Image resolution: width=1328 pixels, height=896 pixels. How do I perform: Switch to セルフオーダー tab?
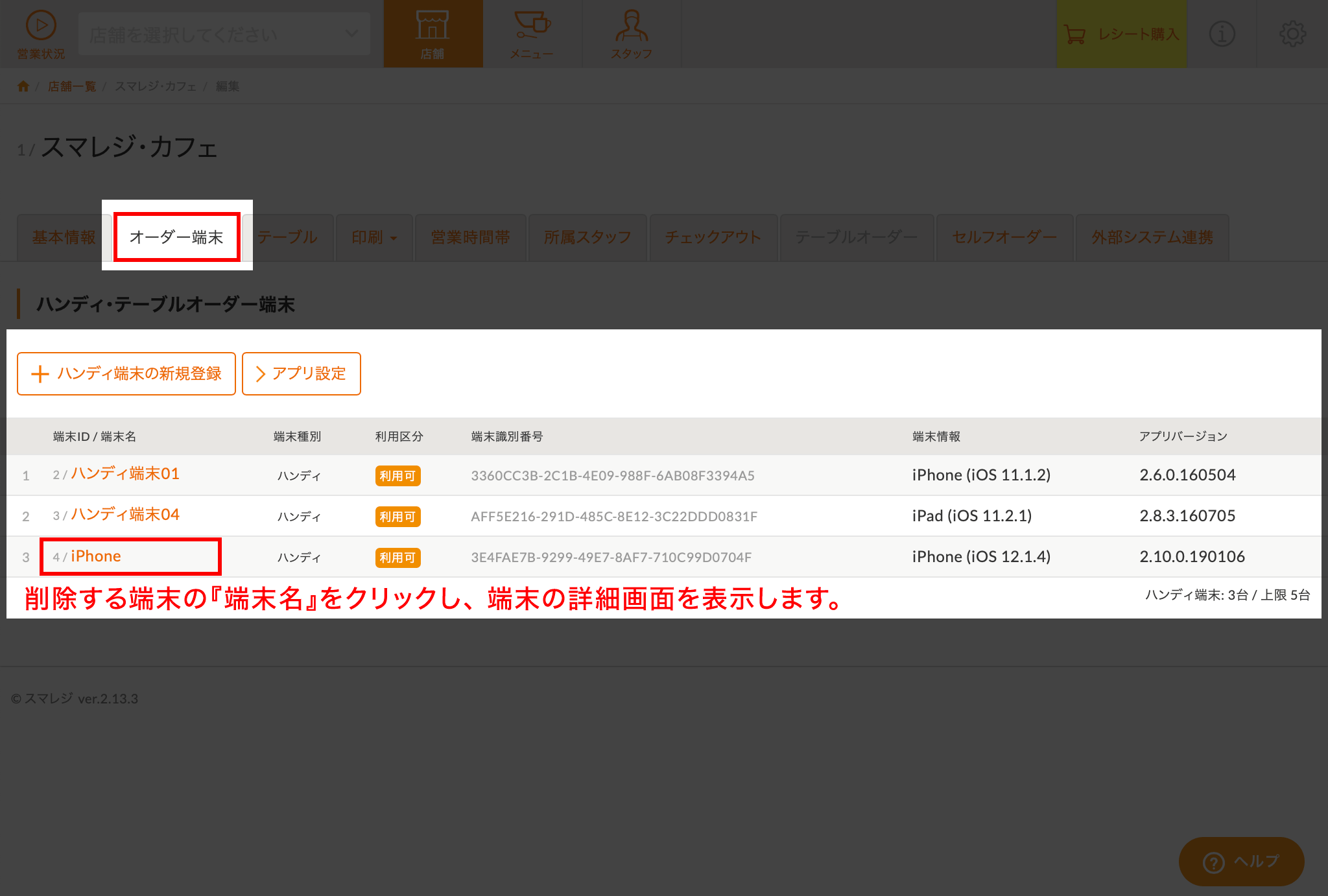[x=999, y=237]
